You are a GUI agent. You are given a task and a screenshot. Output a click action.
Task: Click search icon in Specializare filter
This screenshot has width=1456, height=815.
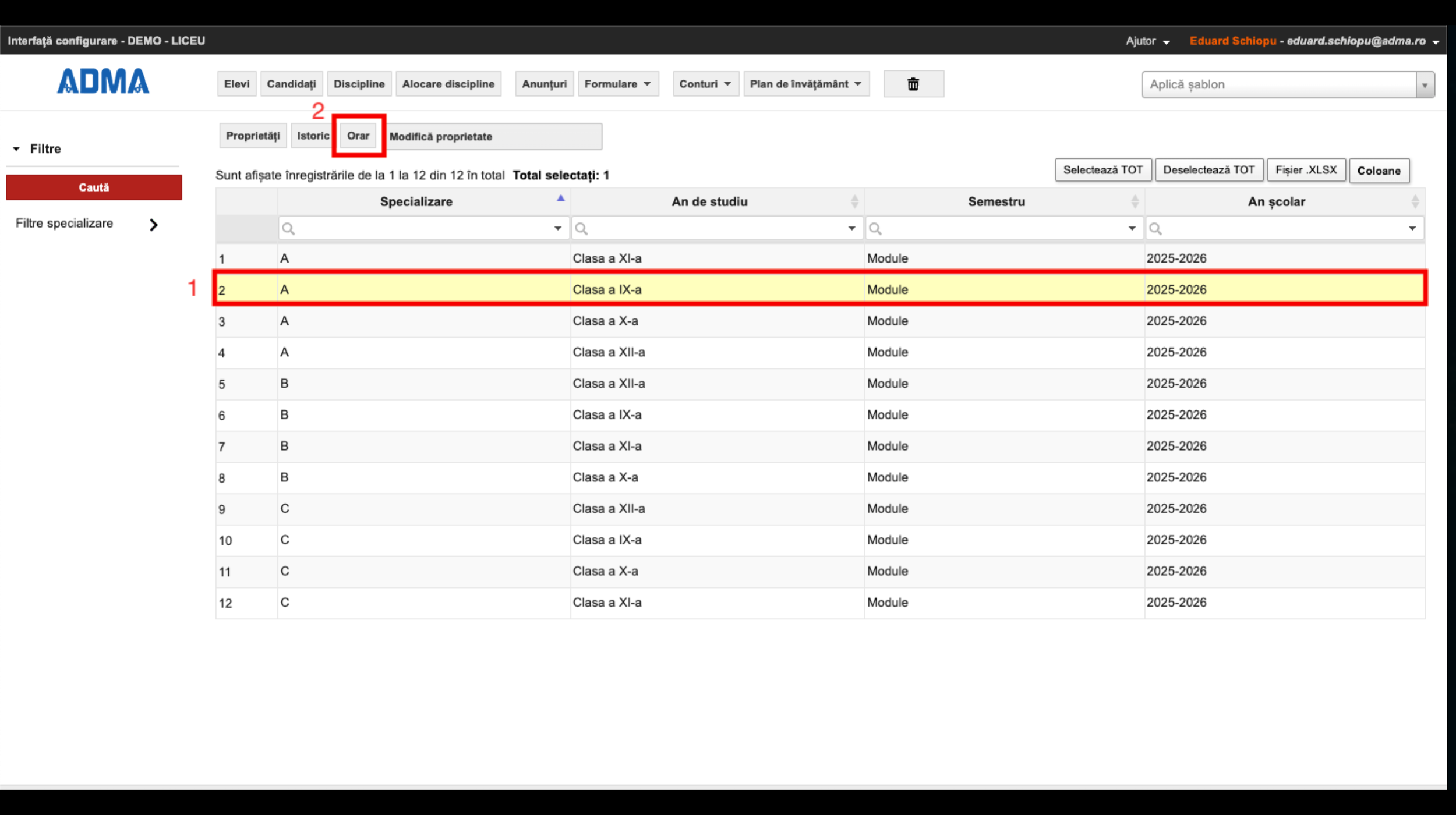click(288, 229)
